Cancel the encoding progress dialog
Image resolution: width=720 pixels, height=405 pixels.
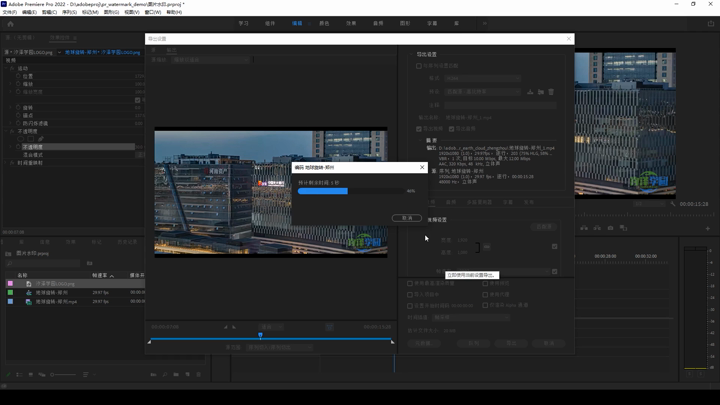click(406, 217)
